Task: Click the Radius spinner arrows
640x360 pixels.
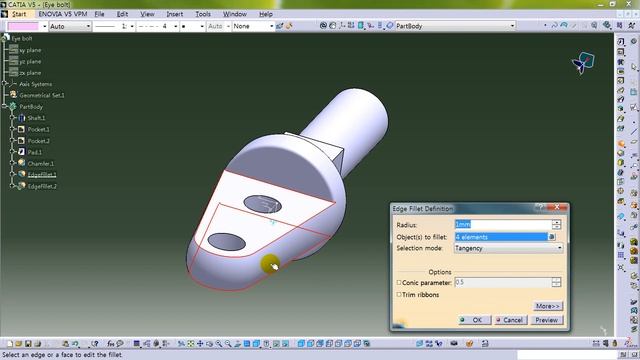Action: [x=556, y=224]
